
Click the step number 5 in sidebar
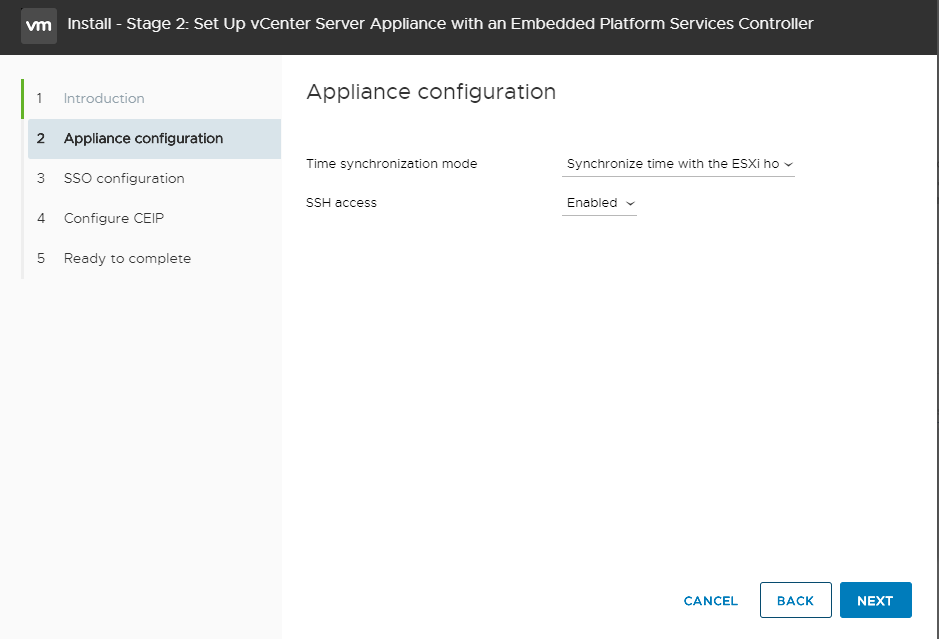point(41,258)
